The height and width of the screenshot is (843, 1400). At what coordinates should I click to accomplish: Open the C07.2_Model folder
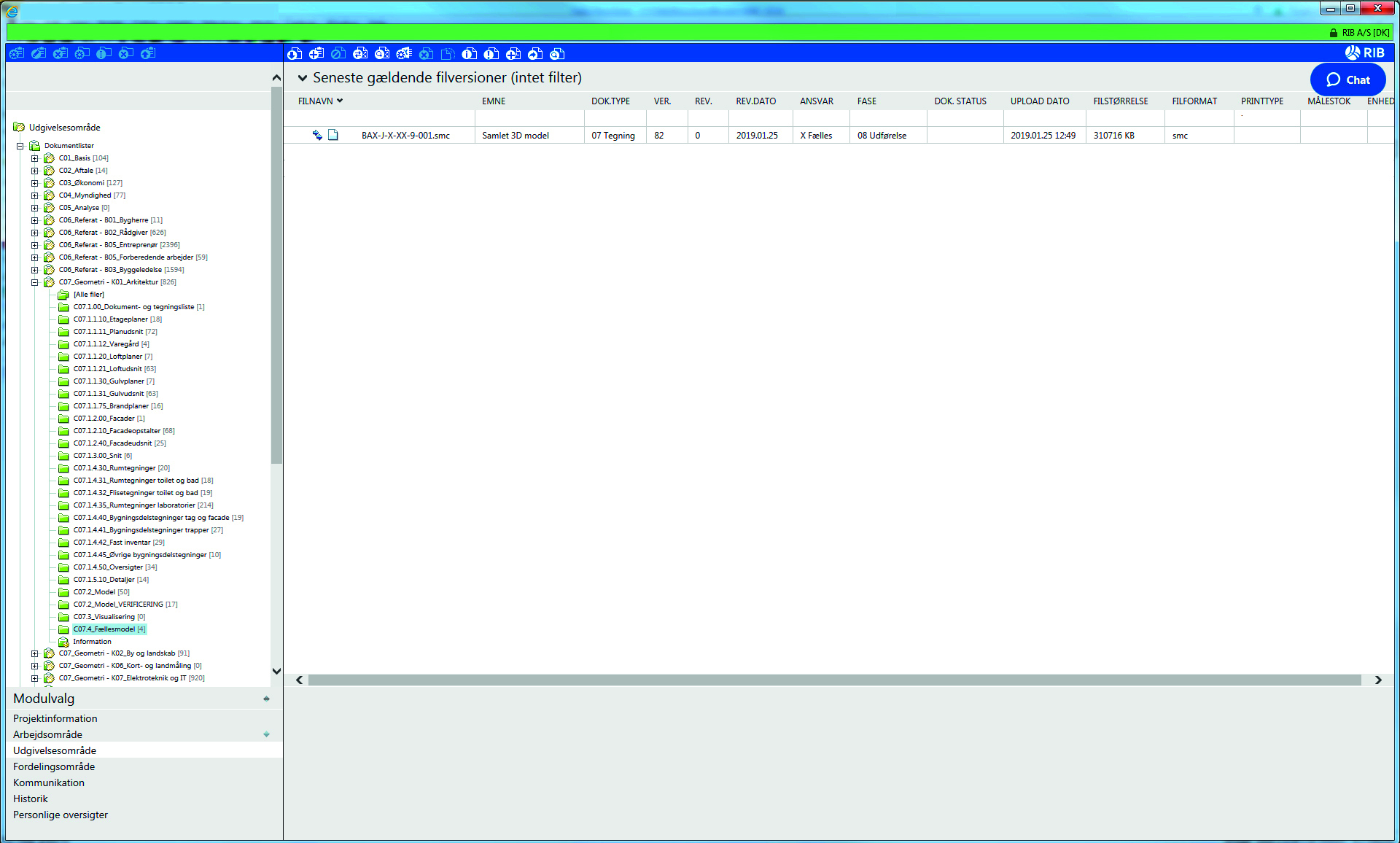94,592
